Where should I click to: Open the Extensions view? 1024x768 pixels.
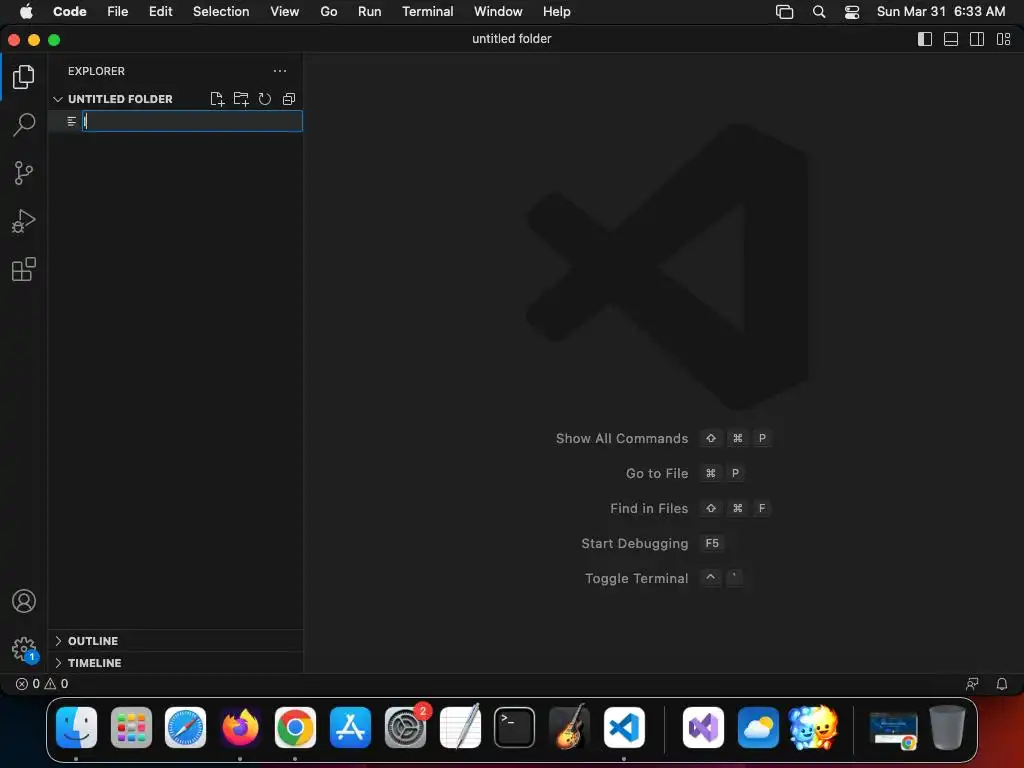[24, 269]
